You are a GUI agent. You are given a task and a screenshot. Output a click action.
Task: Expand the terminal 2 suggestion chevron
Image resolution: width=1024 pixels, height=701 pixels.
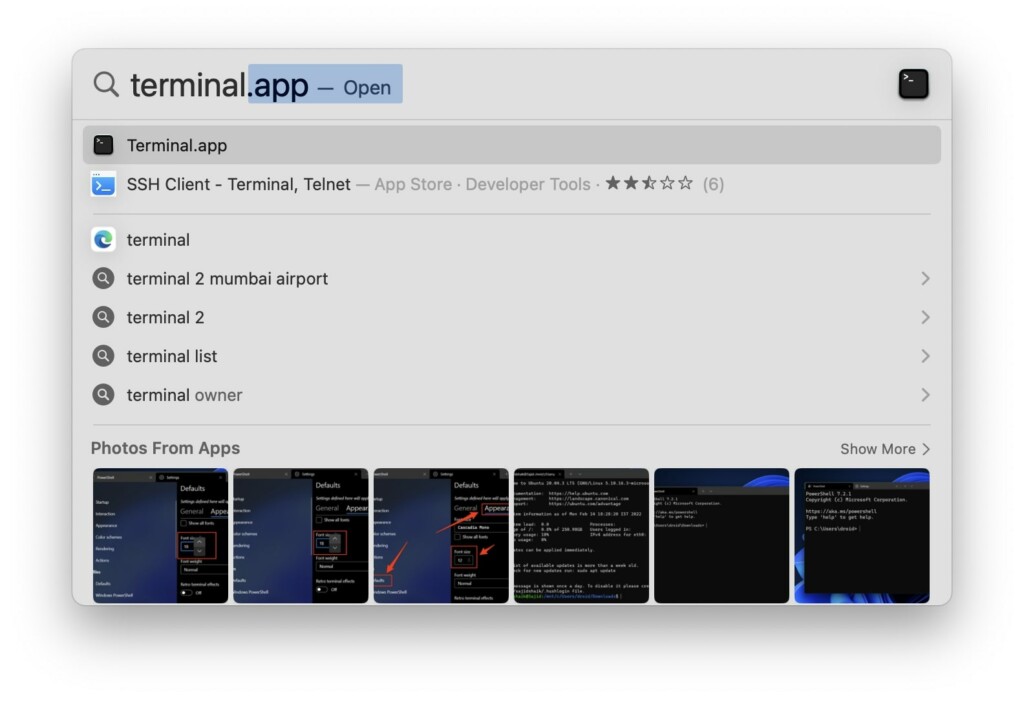click(x=925, y=318)
